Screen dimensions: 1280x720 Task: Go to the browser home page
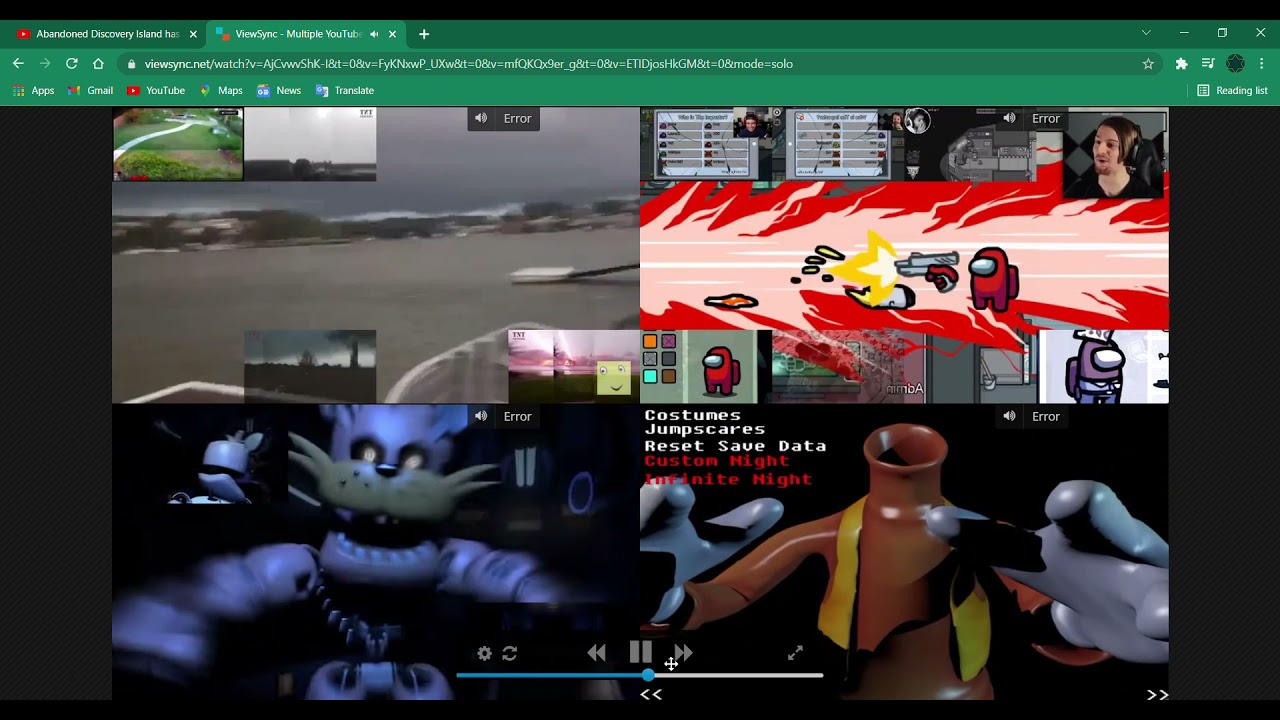(98, 63)
